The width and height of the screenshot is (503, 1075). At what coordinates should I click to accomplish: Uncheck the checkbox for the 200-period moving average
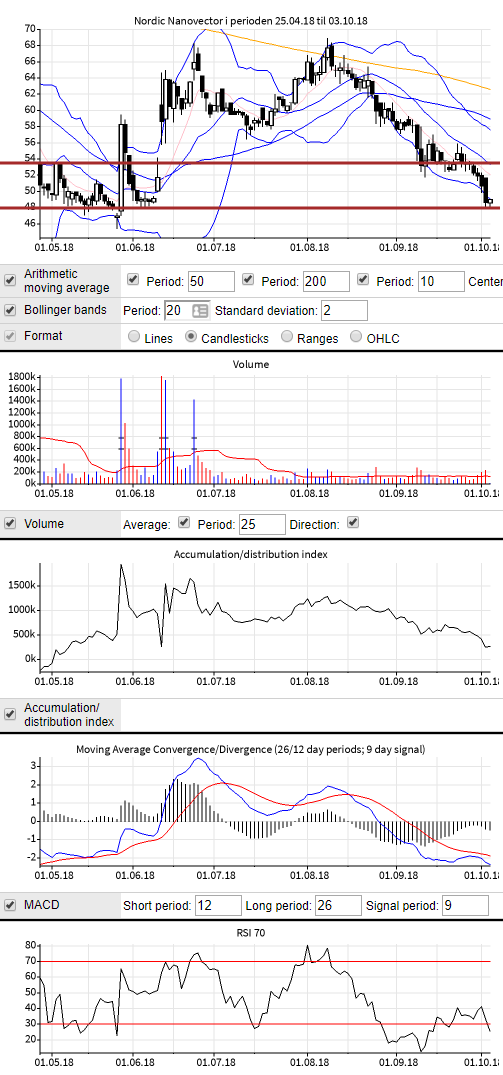pyautogui.click(x=248, y=280)
